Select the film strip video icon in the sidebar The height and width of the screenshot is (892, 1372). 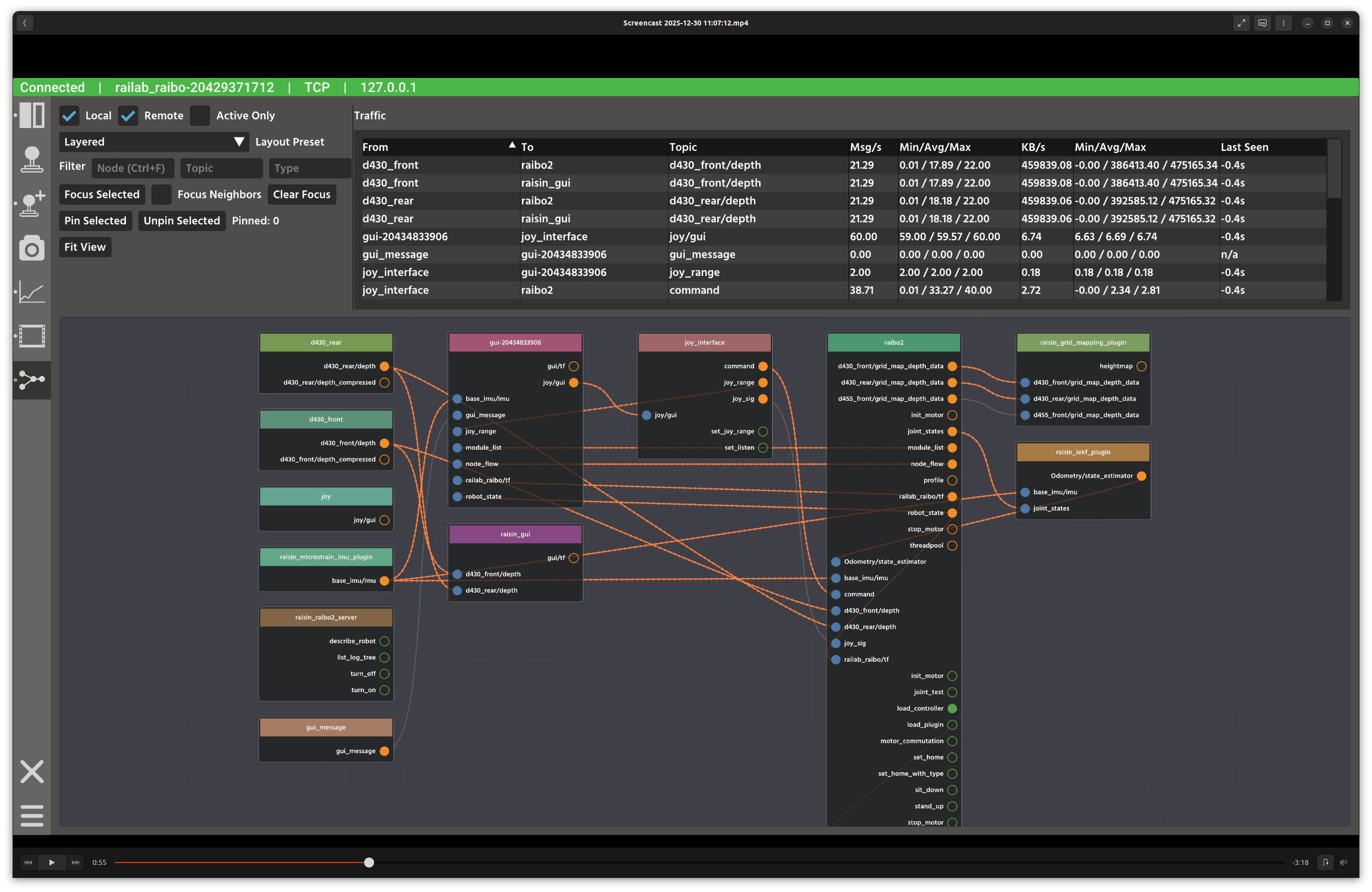pos(31,336)
